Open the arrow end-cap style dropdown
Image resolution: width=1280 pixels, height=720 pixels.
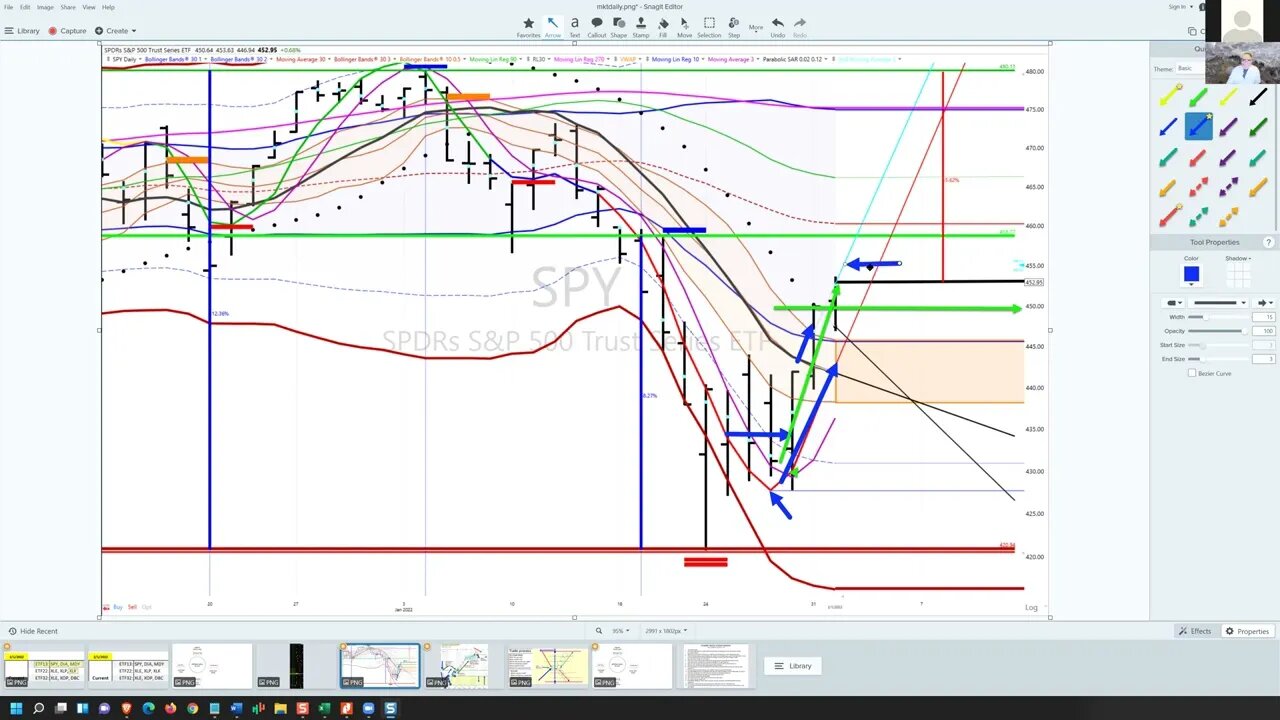pos(1265,303)
